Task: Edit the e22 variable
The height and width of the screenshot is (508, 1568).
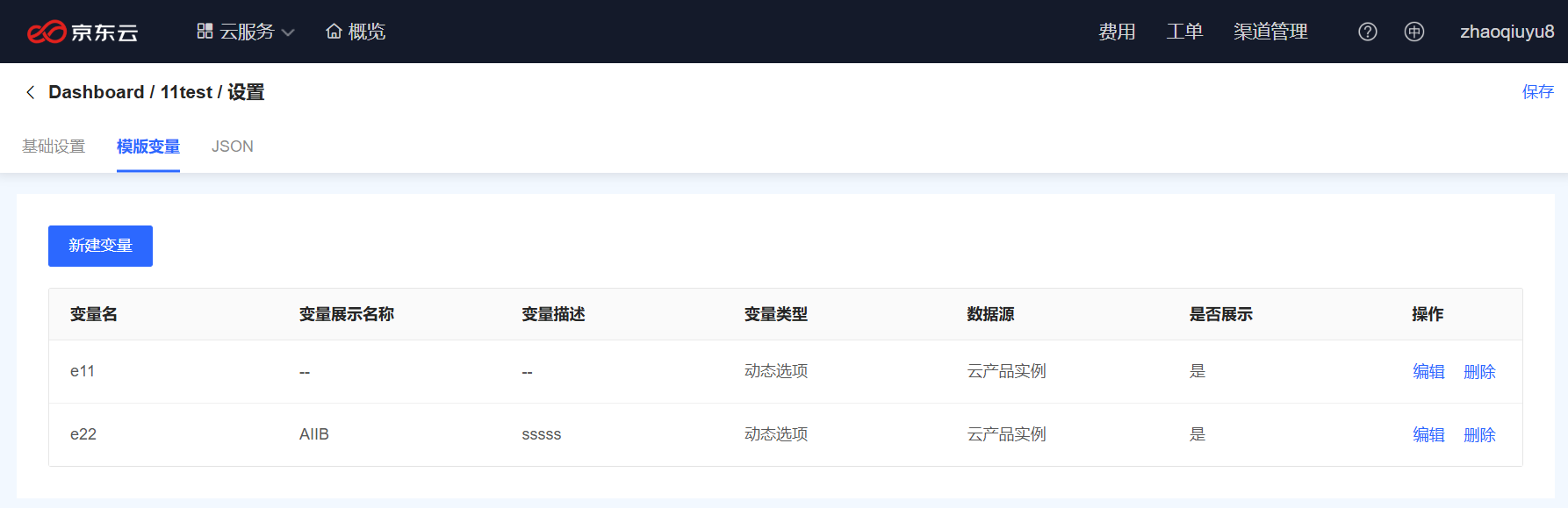Action: [1428, 435]
